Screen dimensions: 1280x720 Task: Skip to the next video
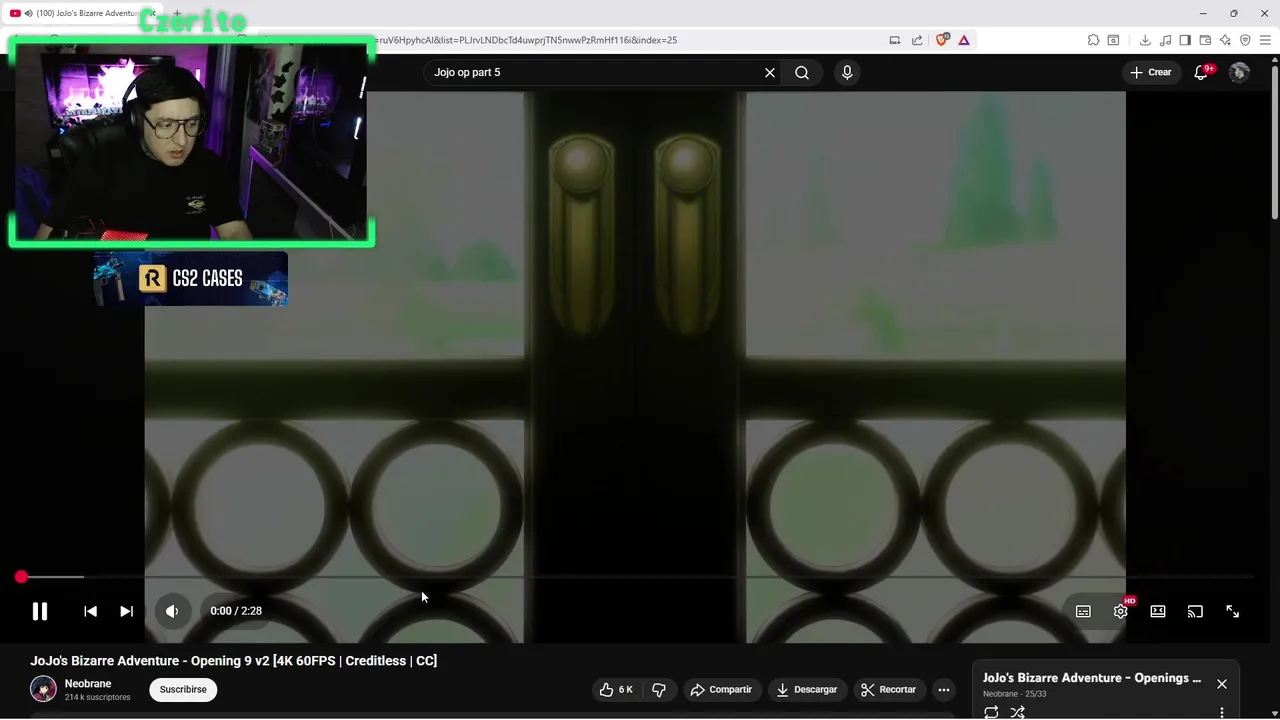pos(126,611)
